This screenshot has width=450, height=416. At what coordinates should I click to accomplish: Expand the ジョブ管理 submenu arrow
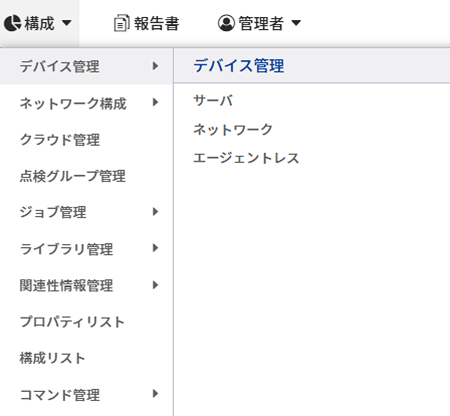tap(155, 212)
